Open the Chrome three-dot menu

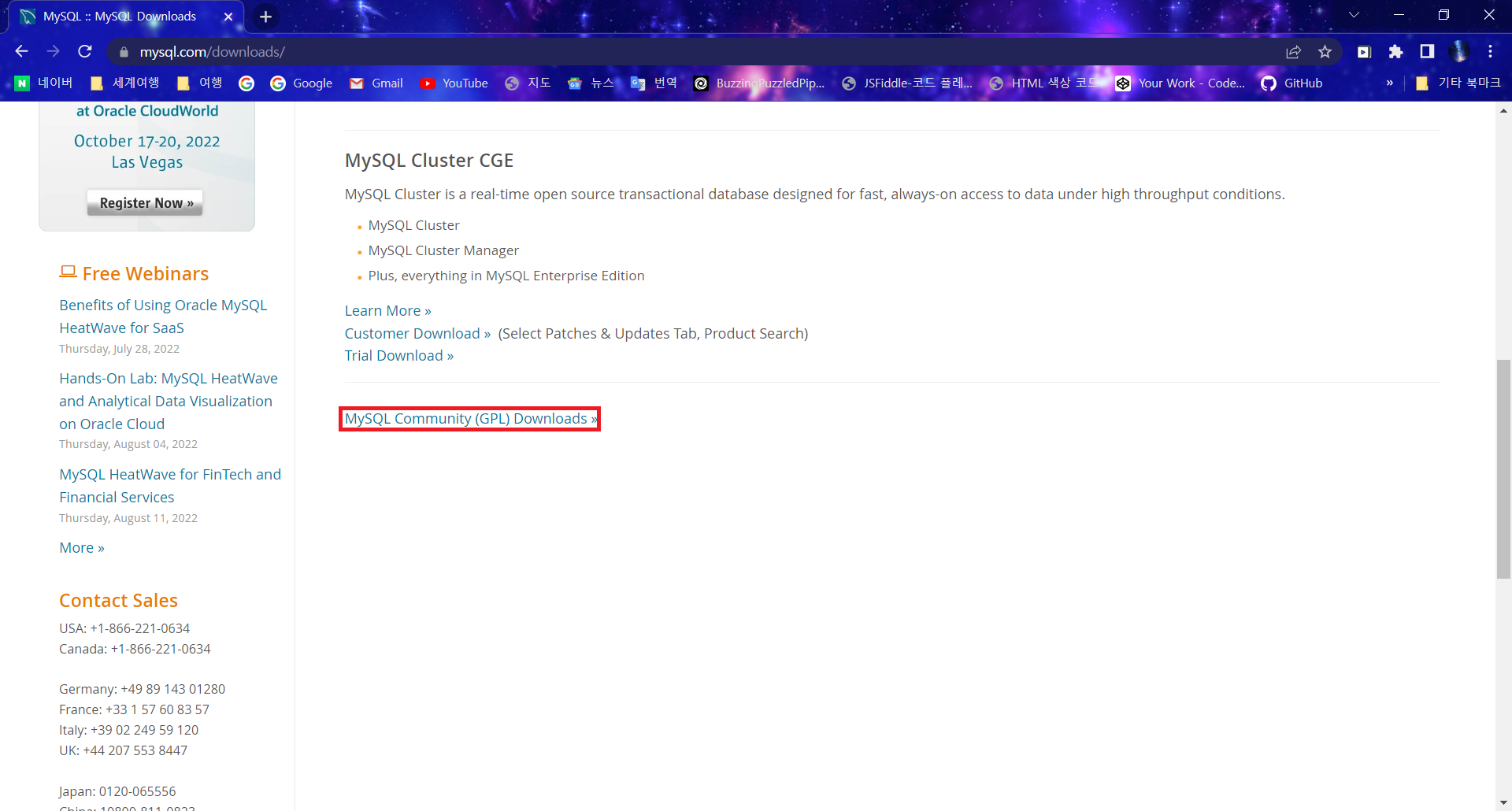pyautogui.click(x=1490, y=52)
